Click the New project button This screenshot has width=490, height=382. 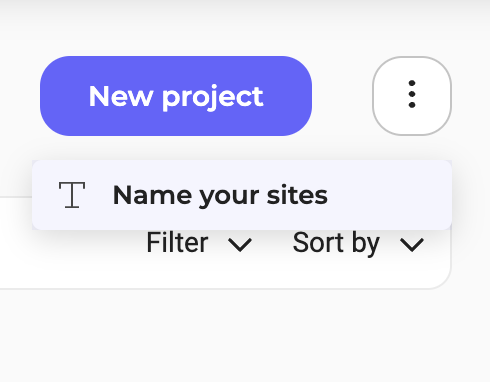176,96
